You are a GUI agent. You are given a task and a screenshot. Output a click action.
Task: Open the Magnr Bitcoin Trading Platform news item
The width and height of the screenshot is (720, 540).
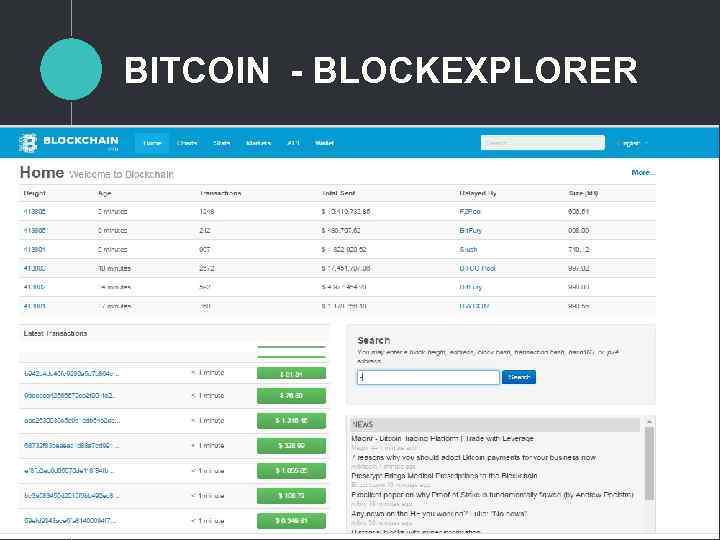click(x=442, y=439)
